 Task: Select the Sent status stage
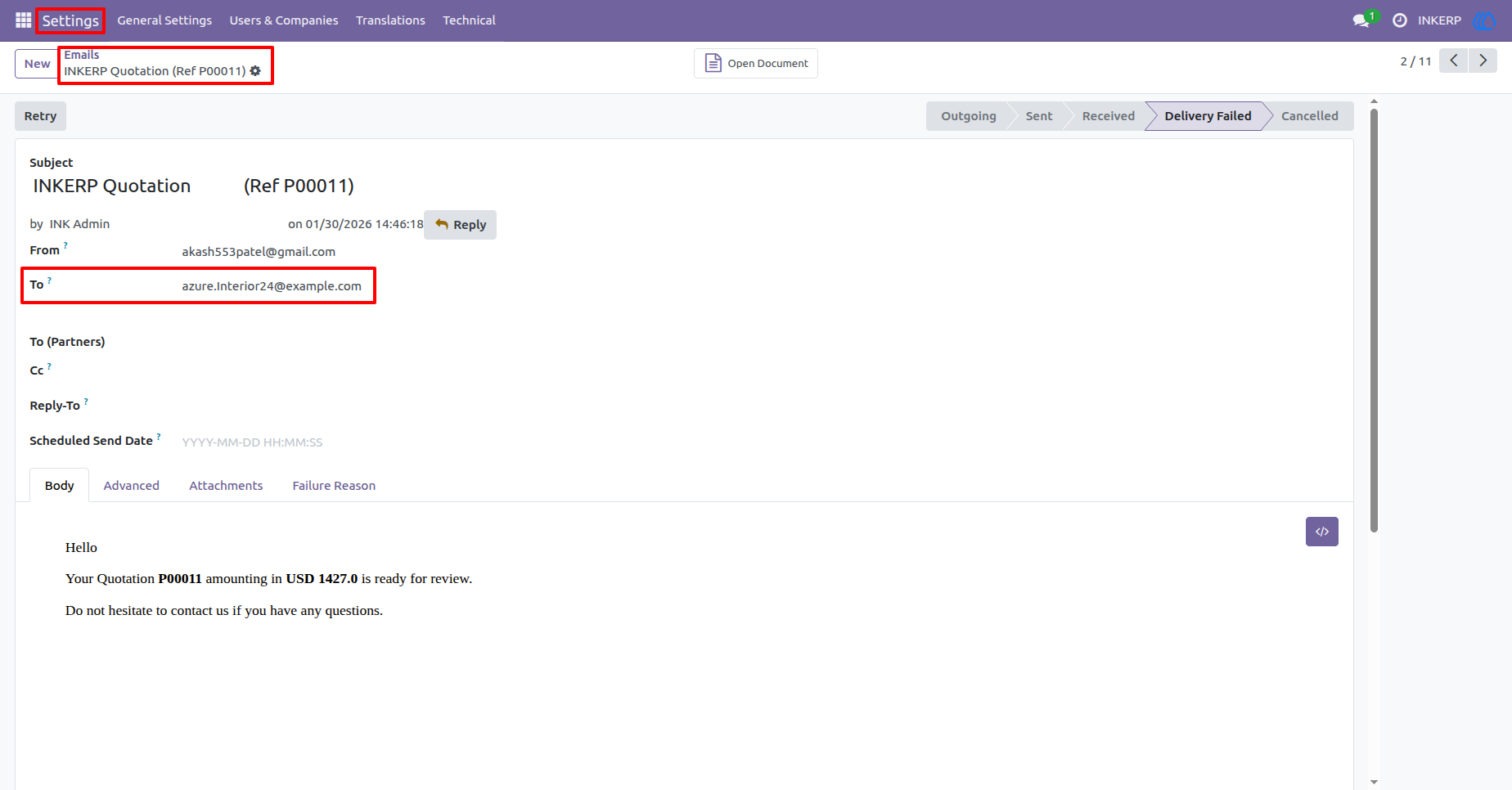1039,116
